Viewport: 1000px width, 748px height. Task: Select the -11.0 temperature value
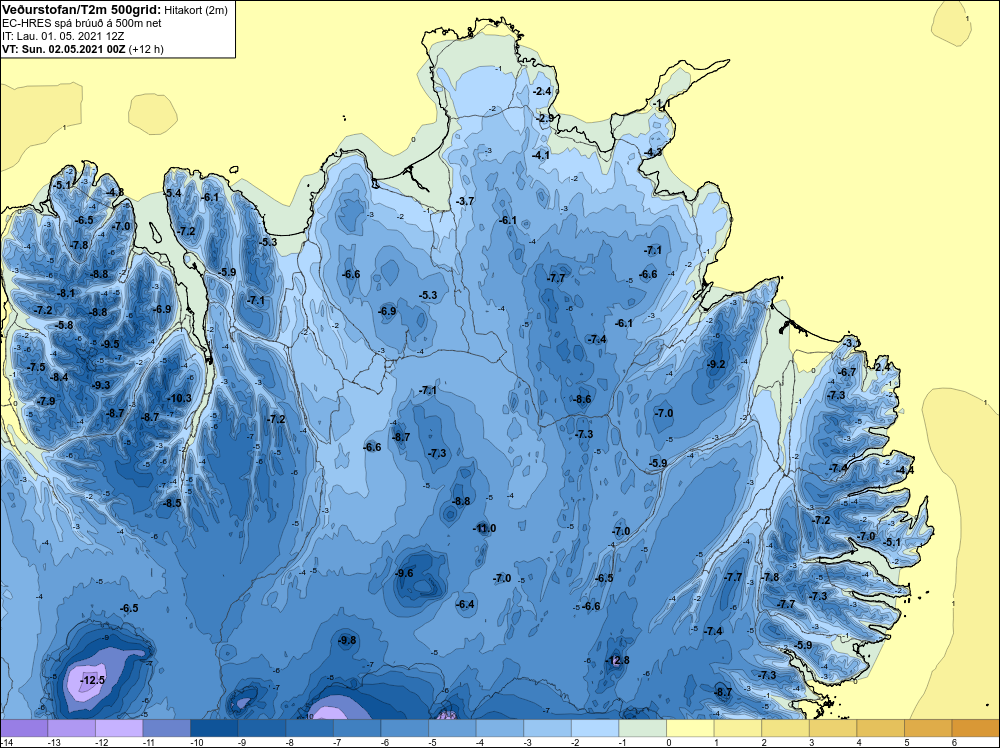pyautogui.click(x=484, y=528)
